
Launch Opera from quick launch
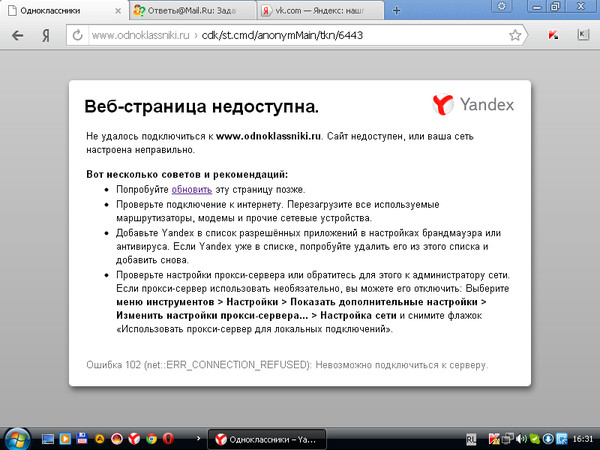(168, 439)
